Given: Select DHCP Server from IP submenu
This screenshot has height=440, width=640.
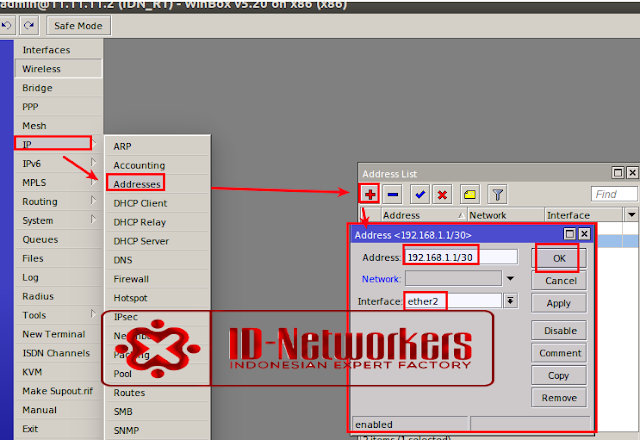Looking at the screenshot, I should point(158,241).
